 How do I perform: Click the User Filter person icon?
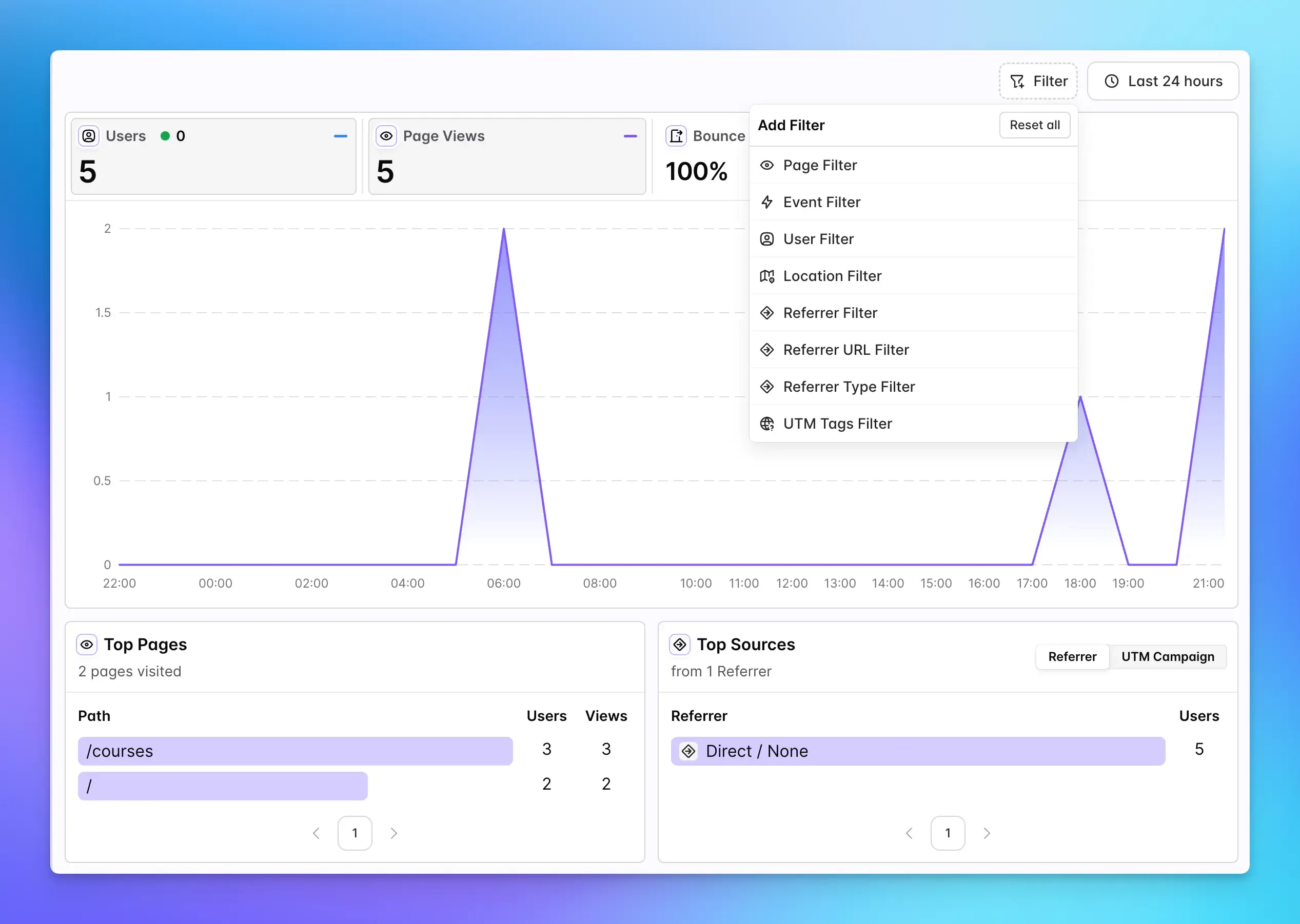pyautogui.click(x=766, y=239)
